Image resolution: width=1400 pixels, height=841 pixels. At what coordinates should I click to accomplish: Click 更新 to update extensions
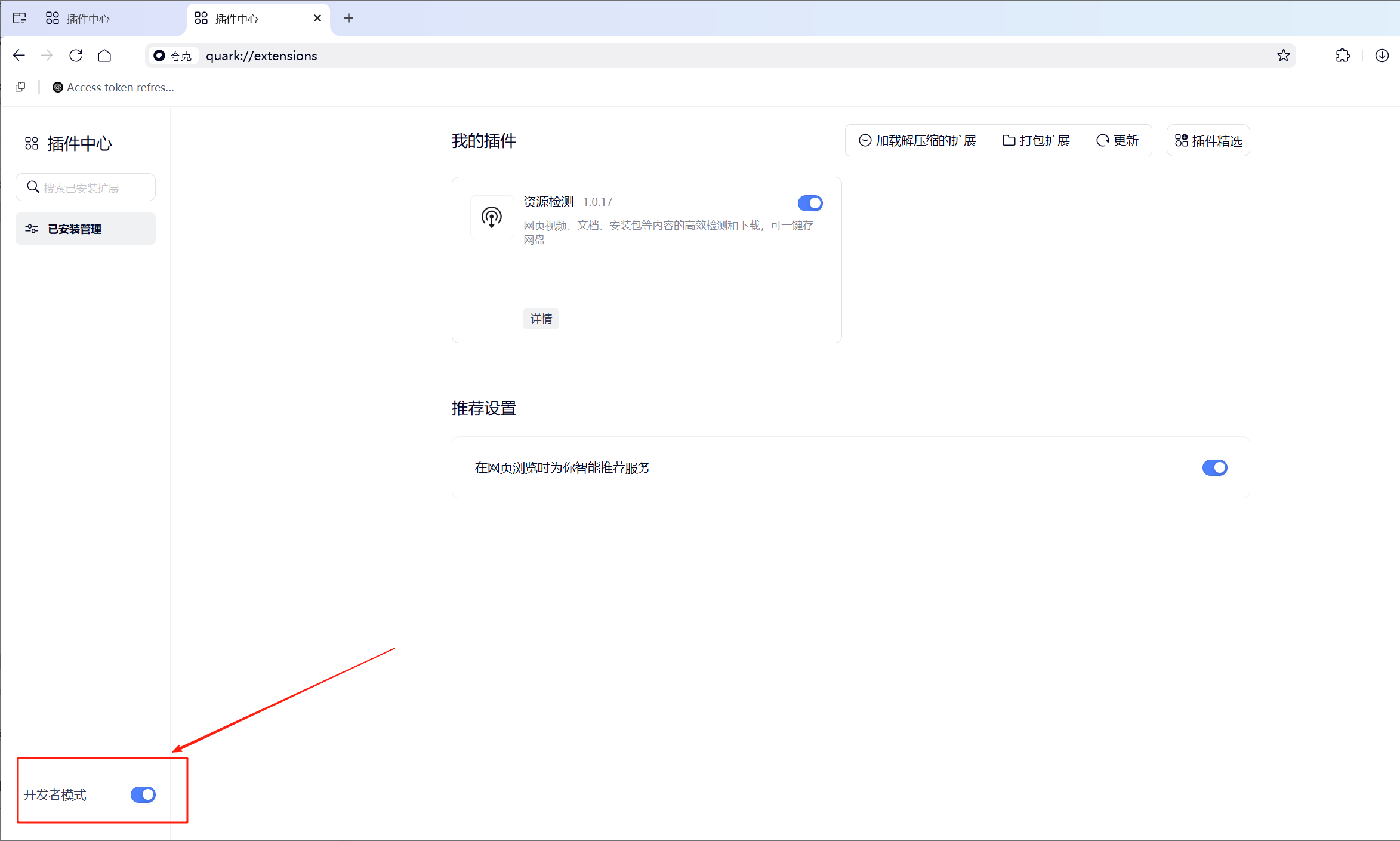tap(1117, 140)
